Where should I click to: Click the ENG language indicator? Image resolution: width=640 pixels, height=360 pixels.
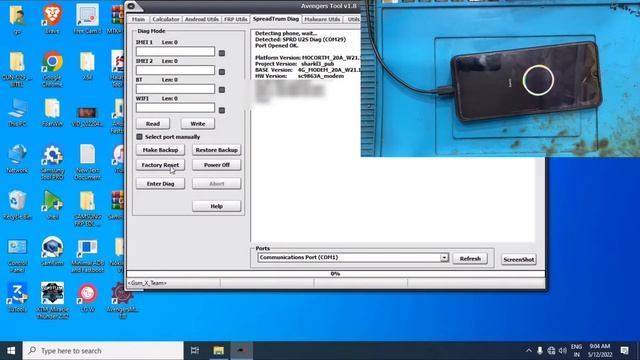tap(576, 347)
